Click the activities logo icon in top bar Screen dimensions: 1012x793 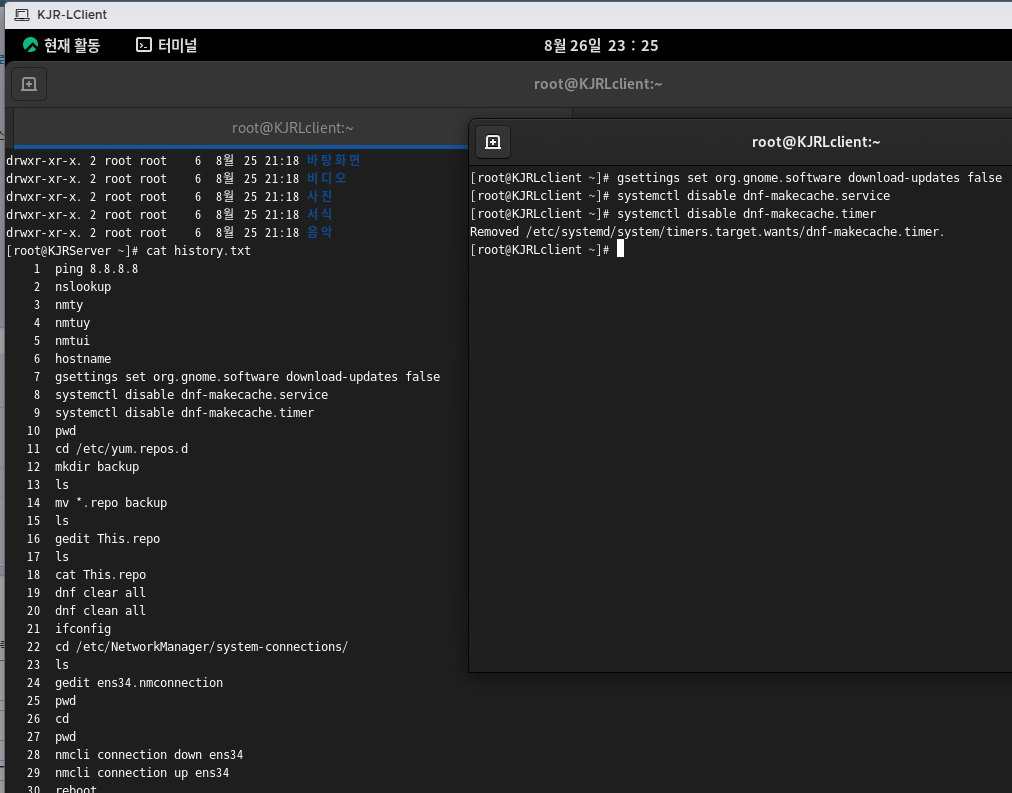30,45
